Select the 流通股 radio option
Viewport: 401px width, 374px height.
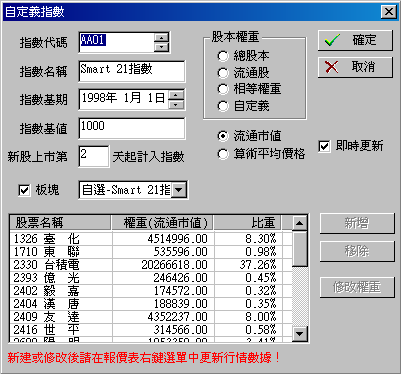point(223,73)
